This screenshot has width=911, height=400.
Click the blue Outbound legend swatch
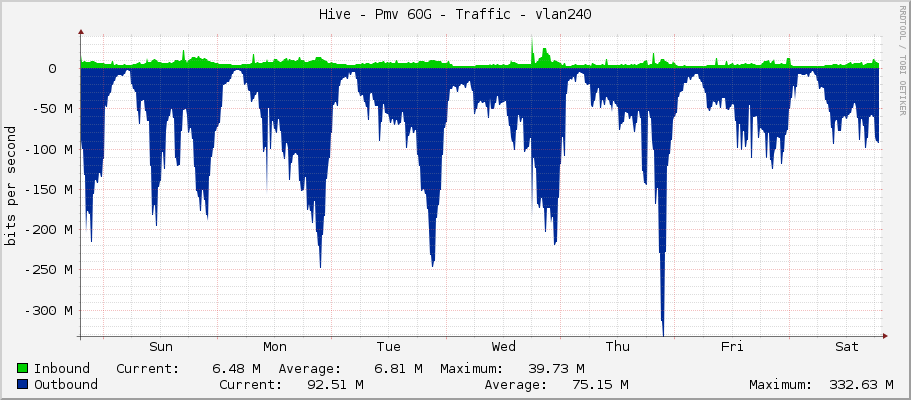tap(23, 384)
